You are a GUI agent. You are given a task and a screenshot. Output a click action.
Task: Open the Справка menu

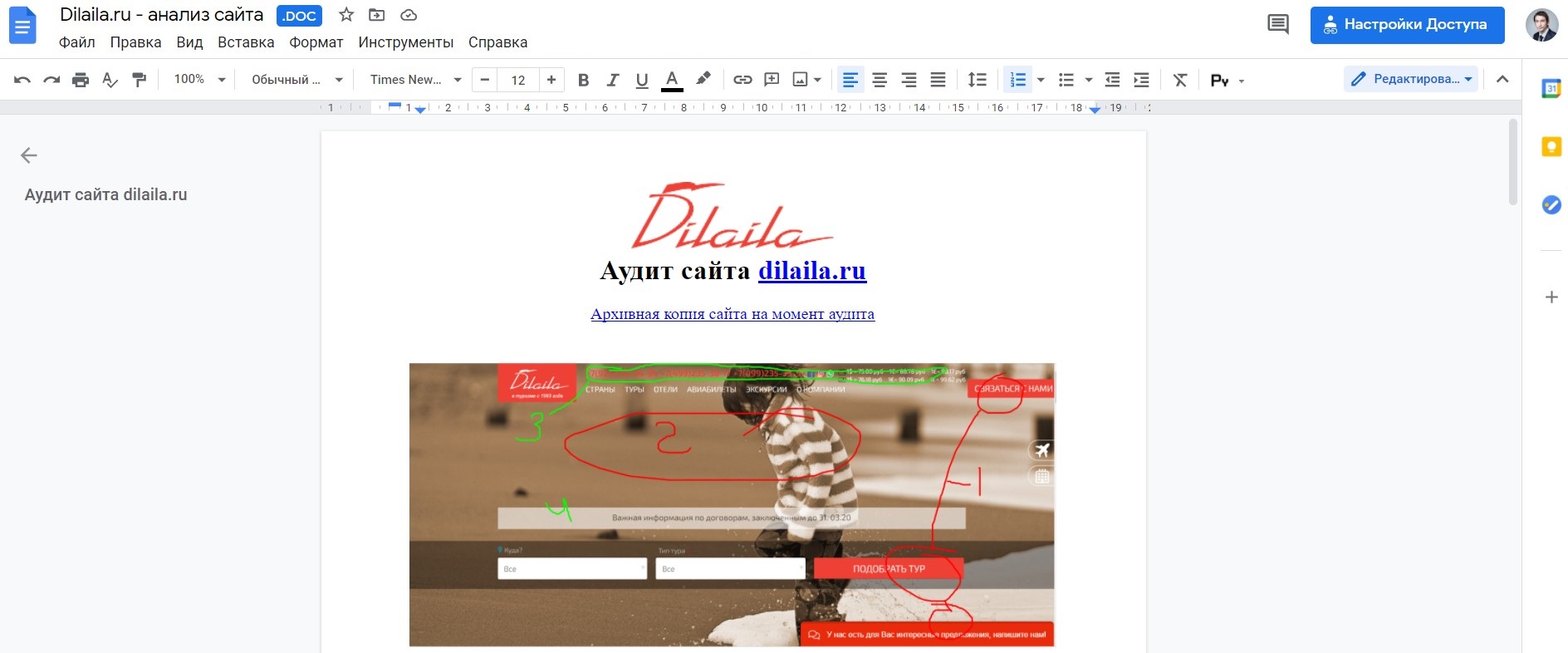[498, 42]
